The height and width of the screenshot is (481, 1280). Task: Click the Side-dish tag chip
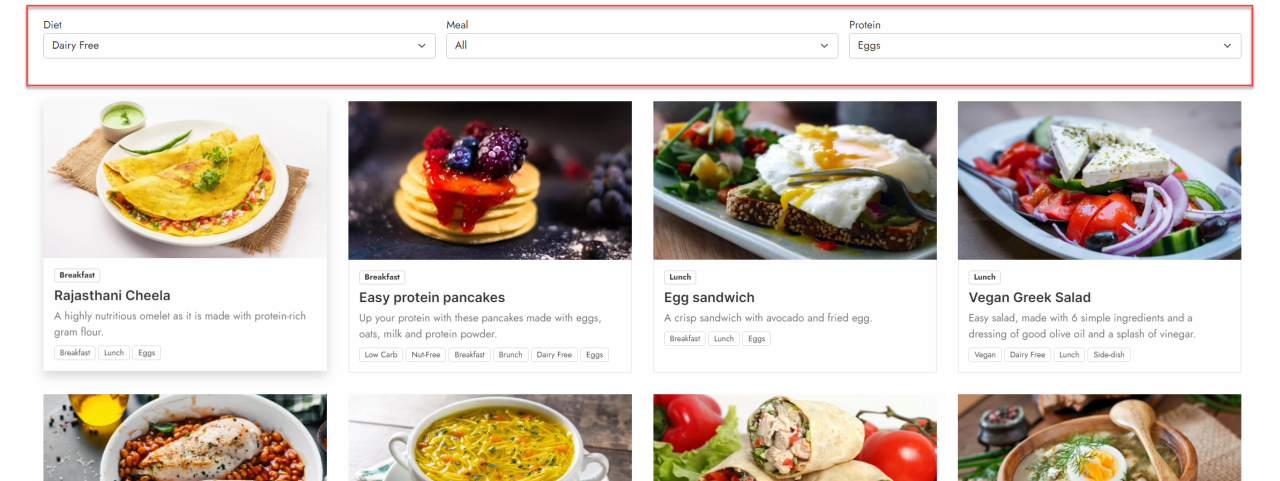(x=1110, y=355)
